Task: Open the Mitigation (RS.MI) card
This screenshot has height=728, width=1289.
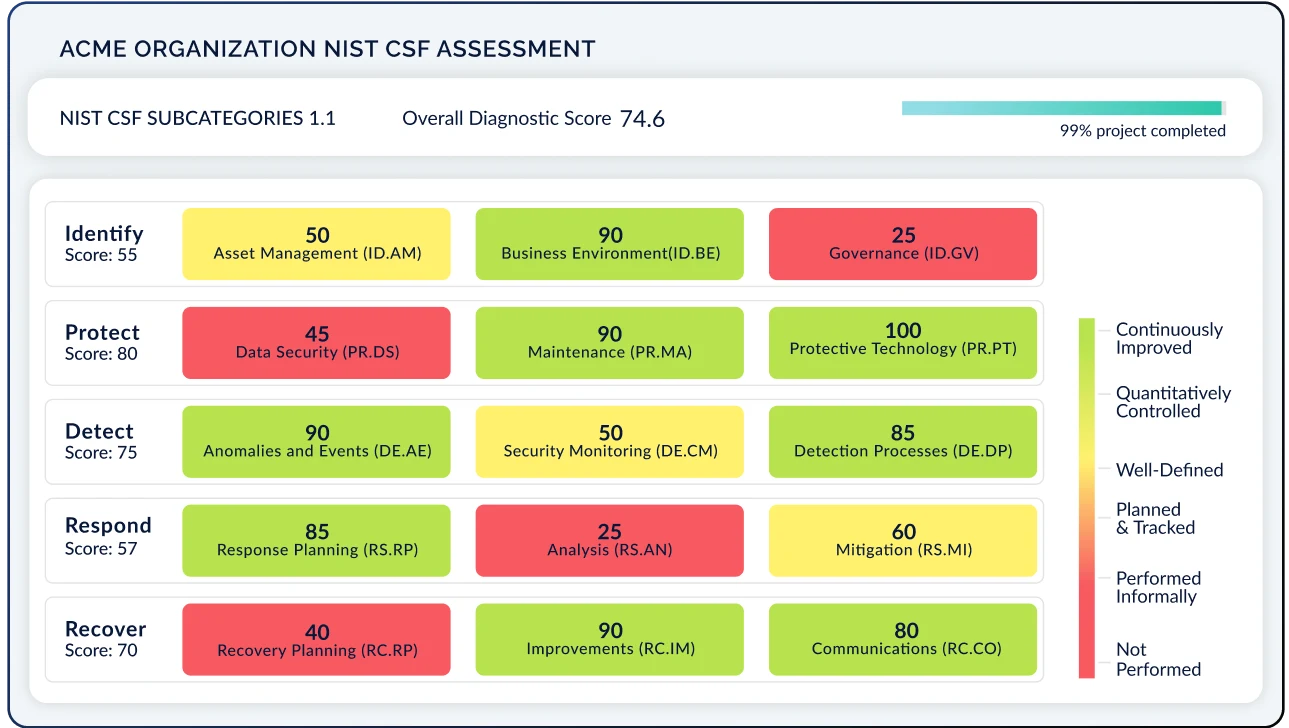Action: [x=903, y=541]
